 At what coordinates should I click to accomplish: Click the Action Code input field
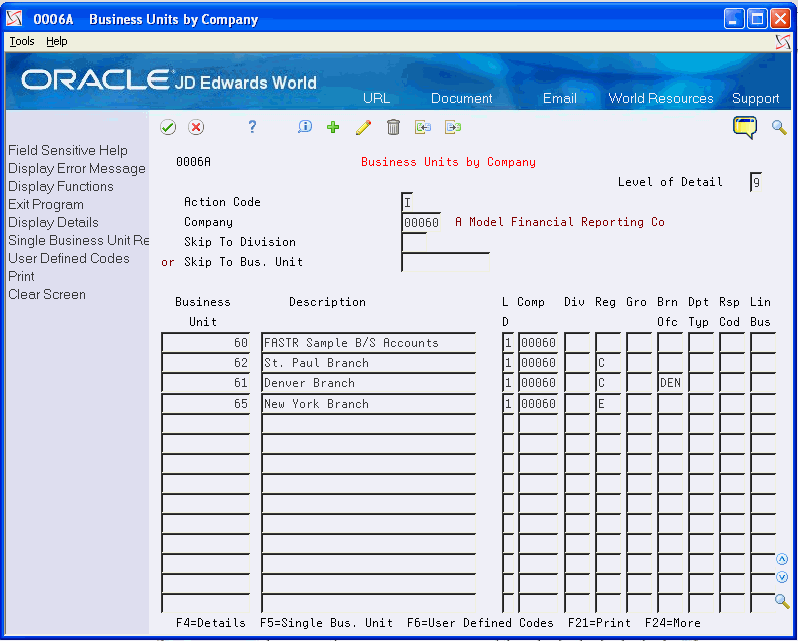click(x=407, y=202)
